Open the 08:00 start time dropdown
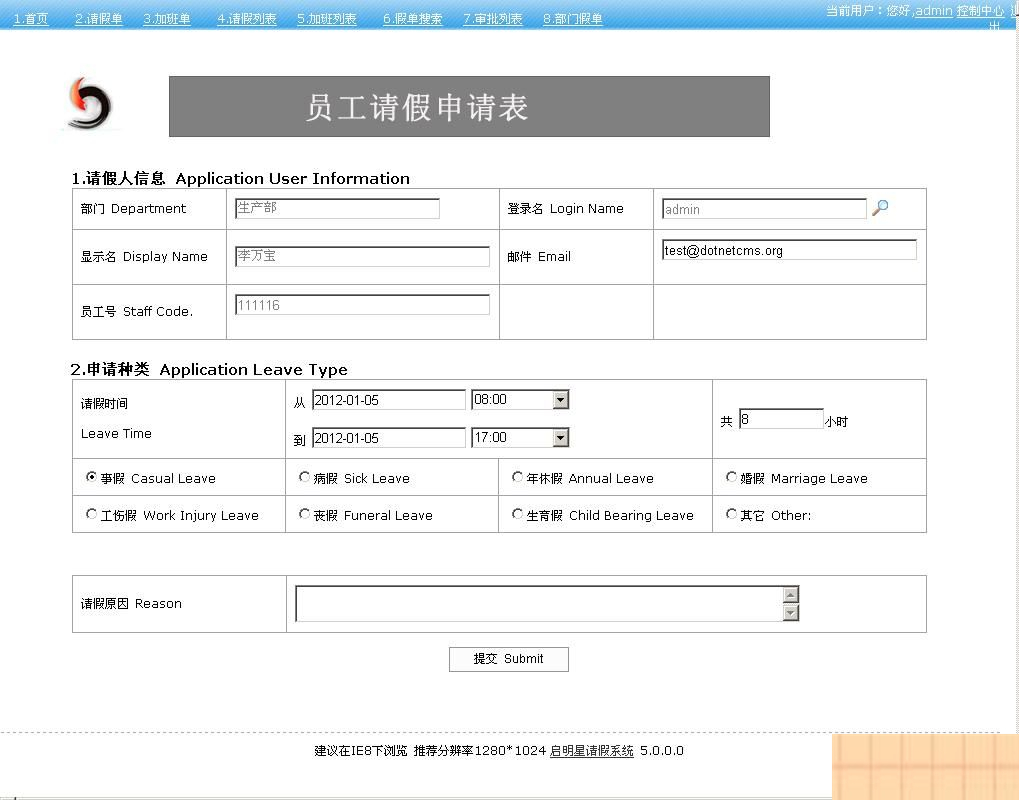 (561, 399)
